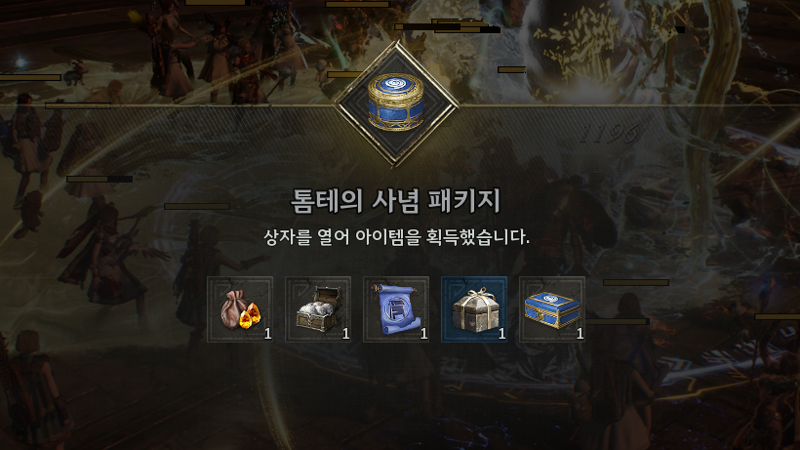Viewport: 800px width, 450px height.
Task: Click quantity 1 on the blue chest slot
Action: pyautogui.click(x=580, y=334)
